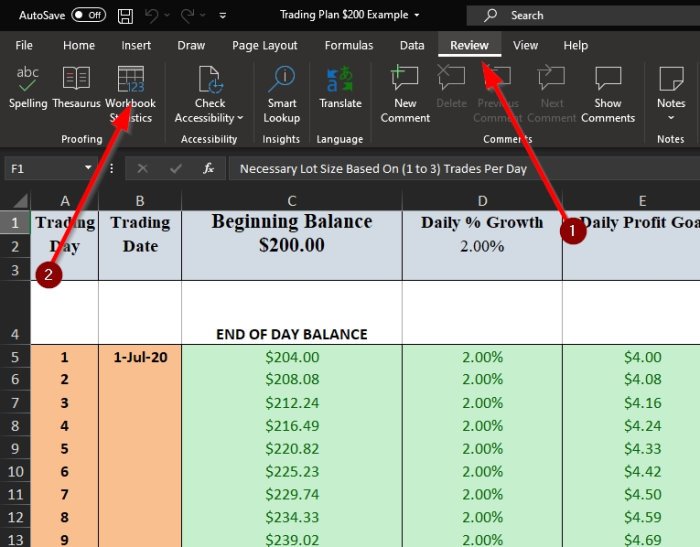Open the workbook title dropdown arrow

click(417, 15)
